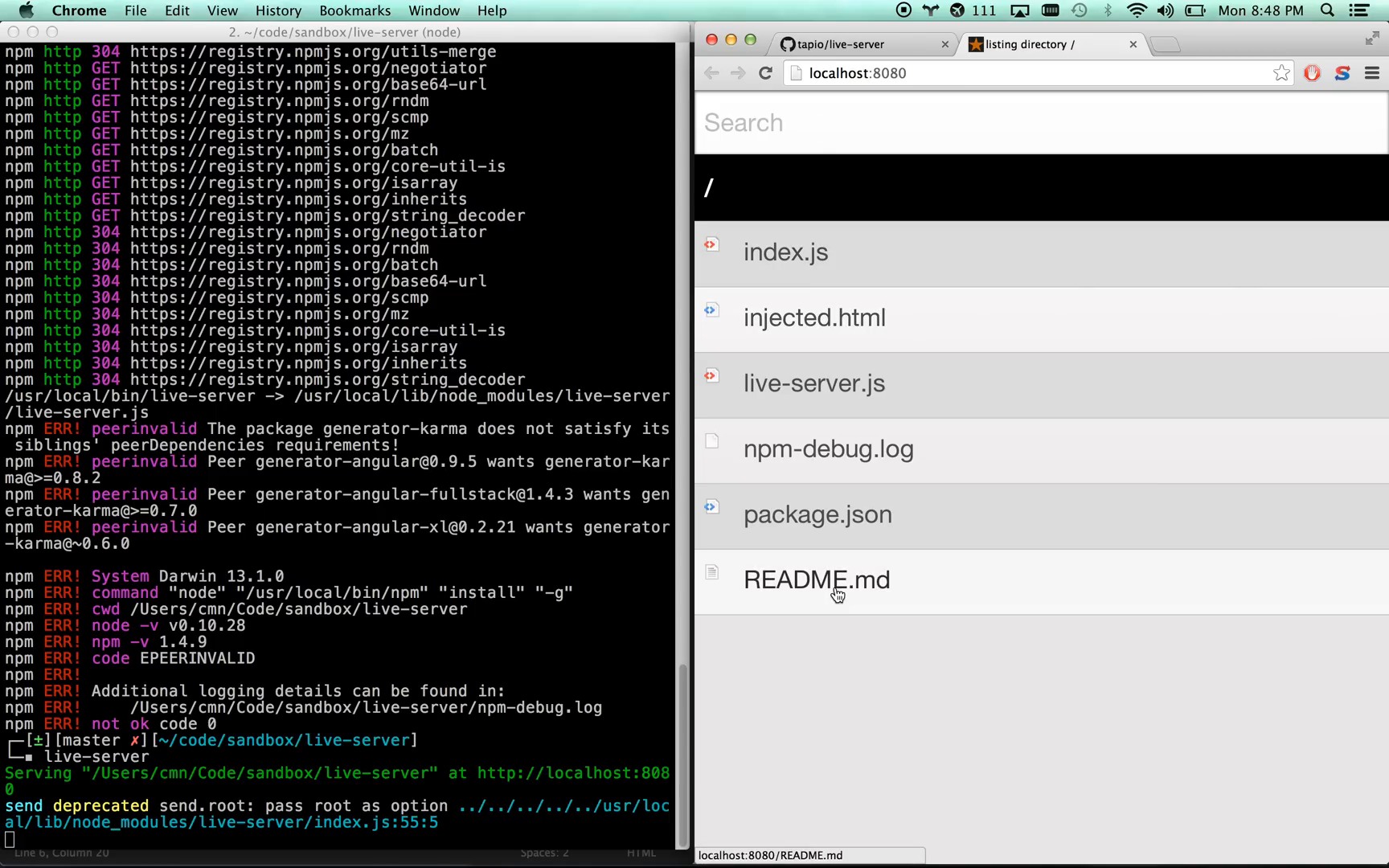The height and width of the screenshot is (868, 1389).
Task: Open package.json from the directory listing
Action: 817,514
